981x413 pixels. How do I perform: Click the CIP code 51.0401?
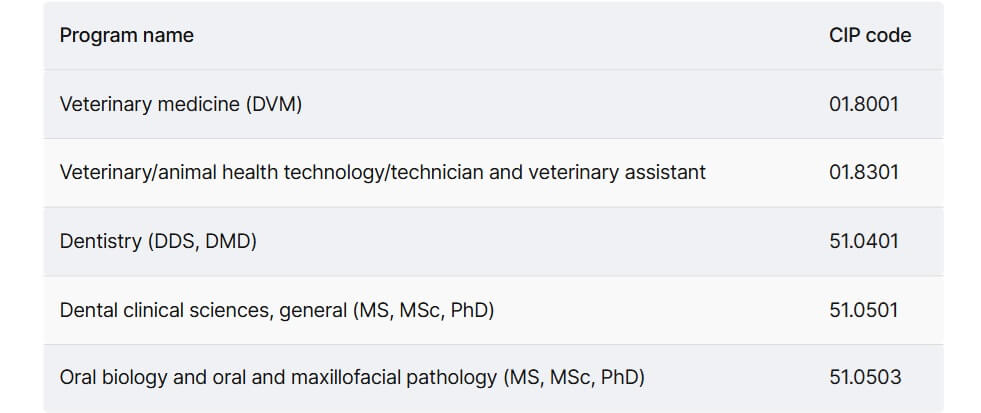click(864, 241)
